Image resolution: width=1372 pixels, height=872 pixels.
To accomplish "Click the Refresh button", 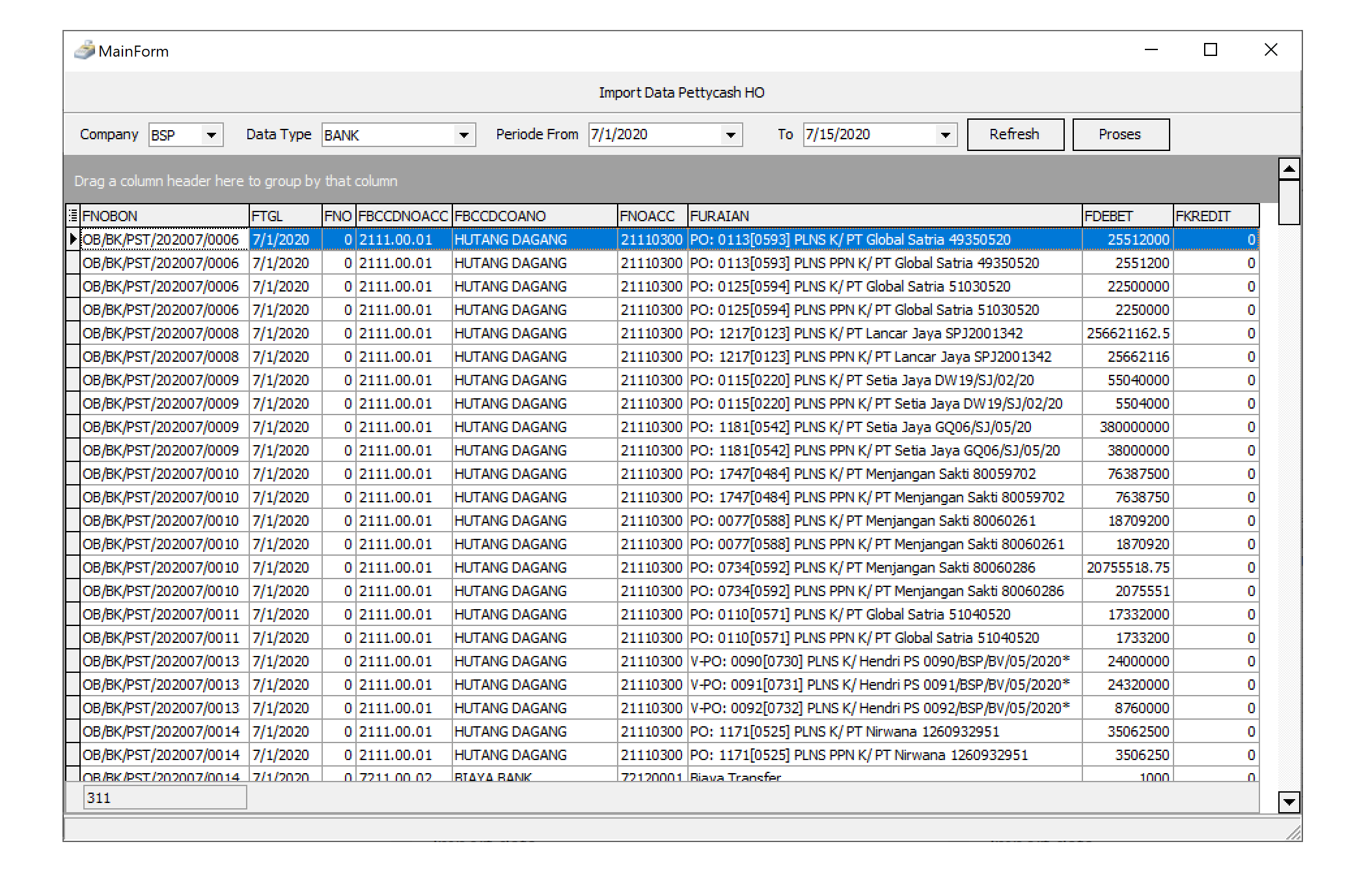I will point(1015,135).
